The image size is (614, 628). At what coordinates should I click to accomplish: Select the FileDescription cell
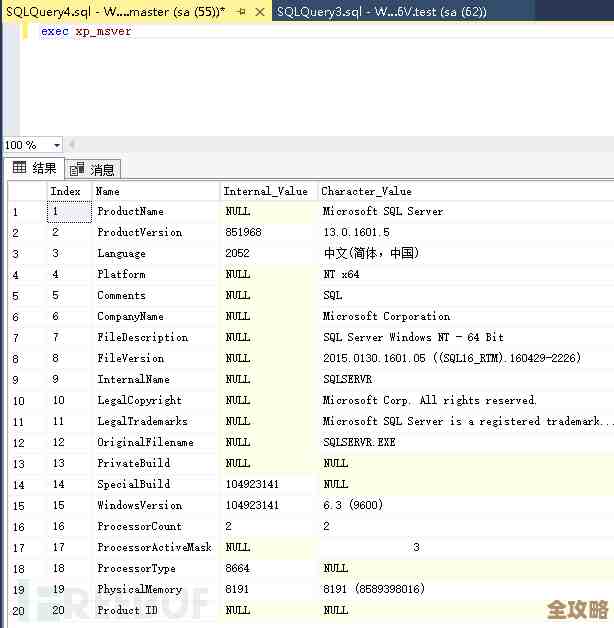pos(156,337)
